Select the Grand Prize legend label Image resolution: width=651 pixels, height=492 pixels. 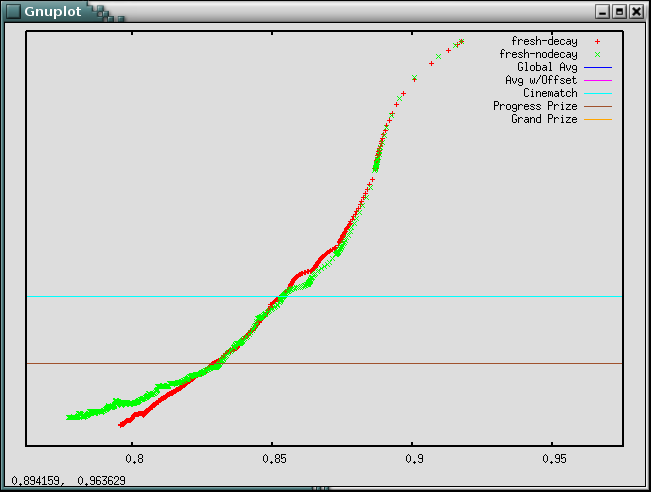544,119
